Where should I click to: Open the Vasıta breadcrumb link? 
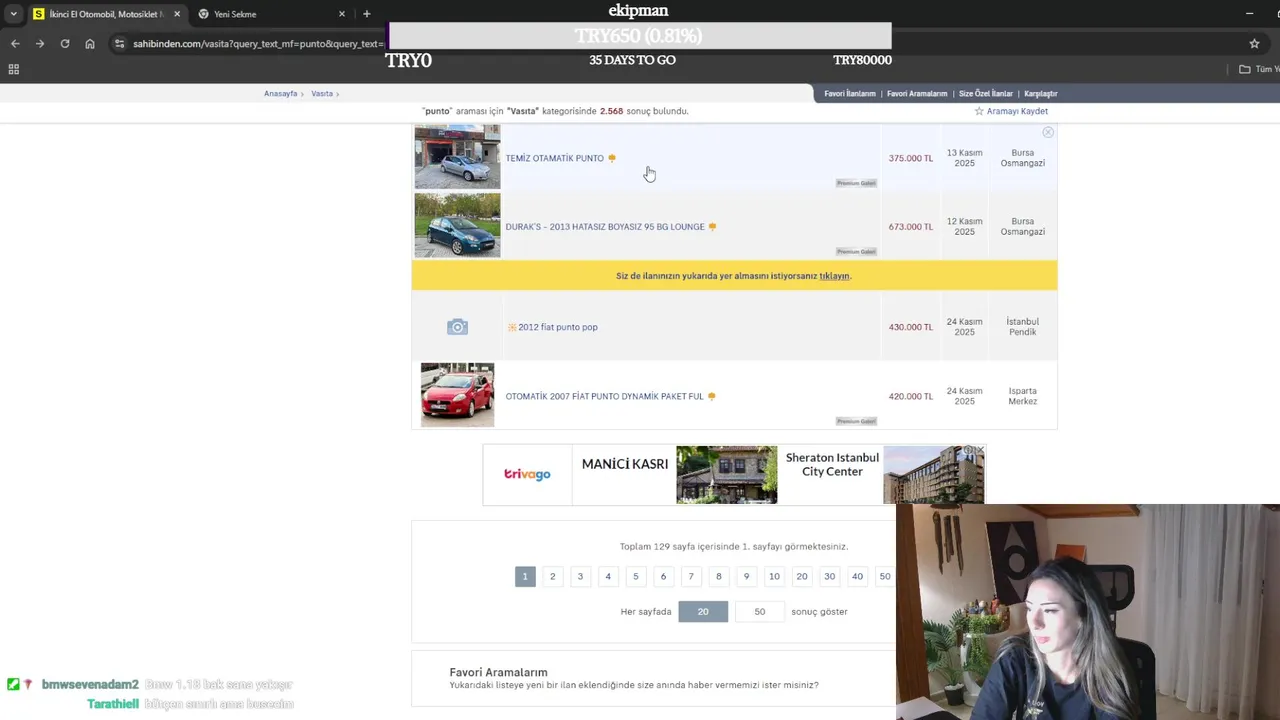(x=322, y=94)
